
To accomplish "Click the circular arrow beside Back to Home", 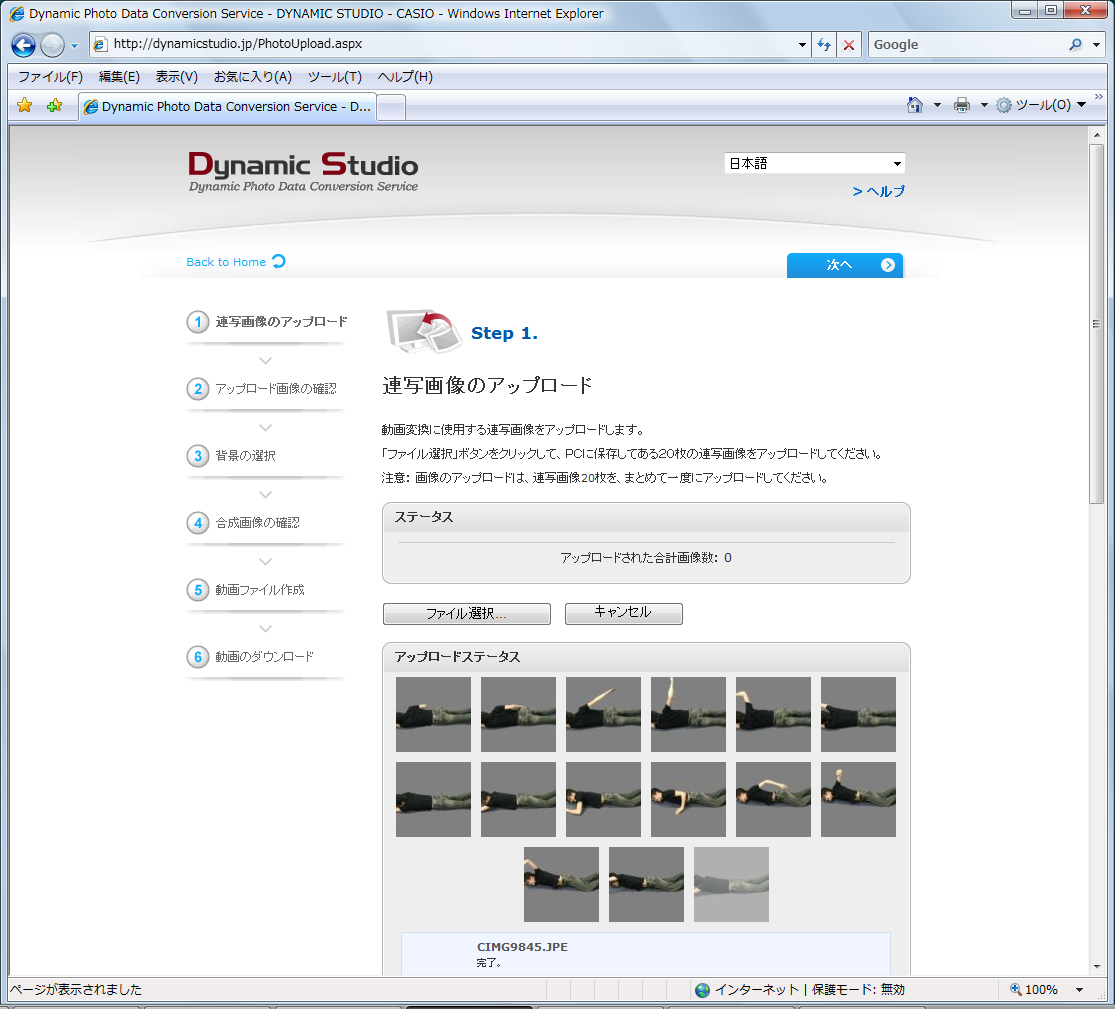I will click(x=275, y=260).
